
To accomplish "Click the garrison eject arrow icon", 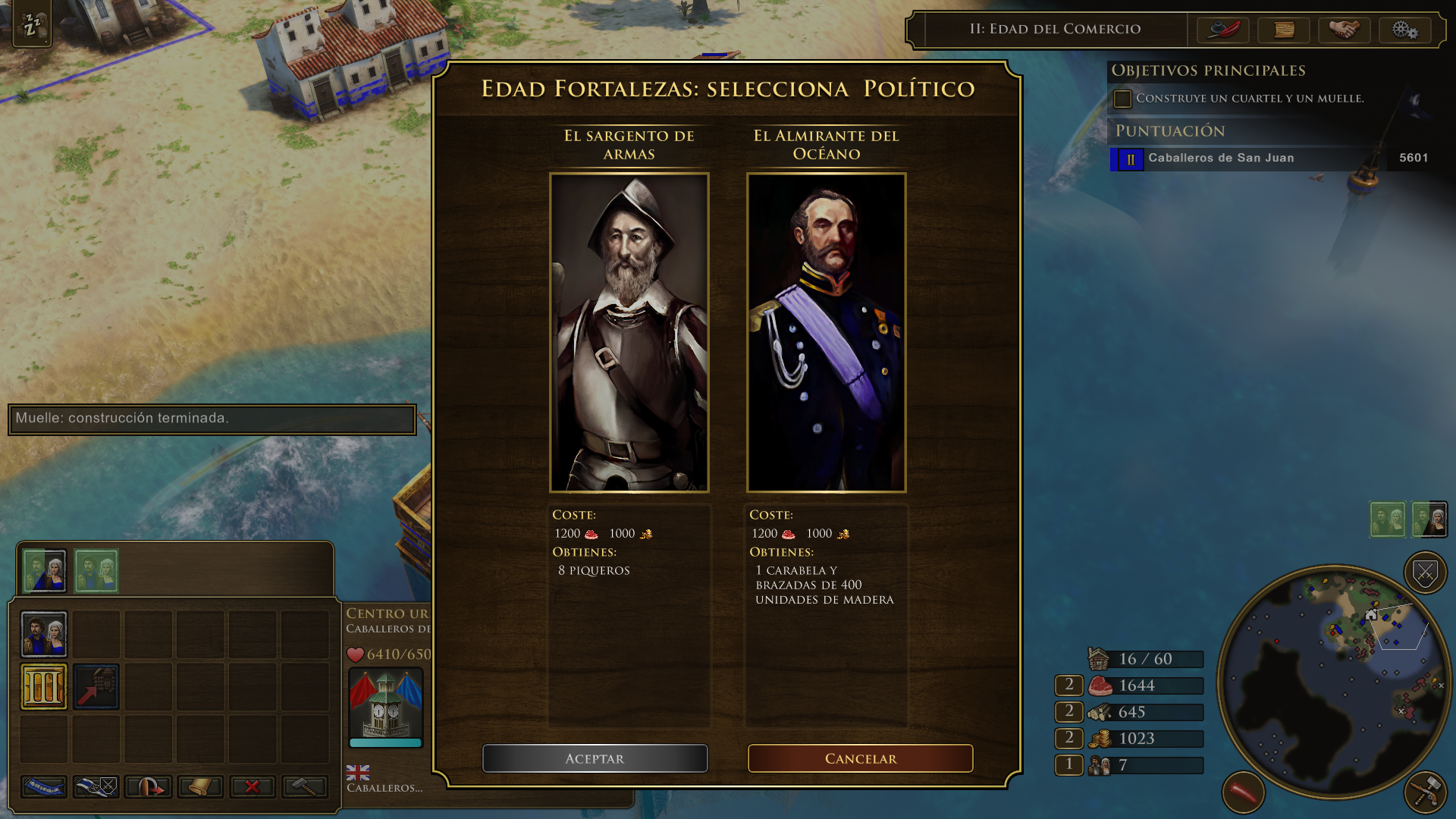I will pos(148,787).
